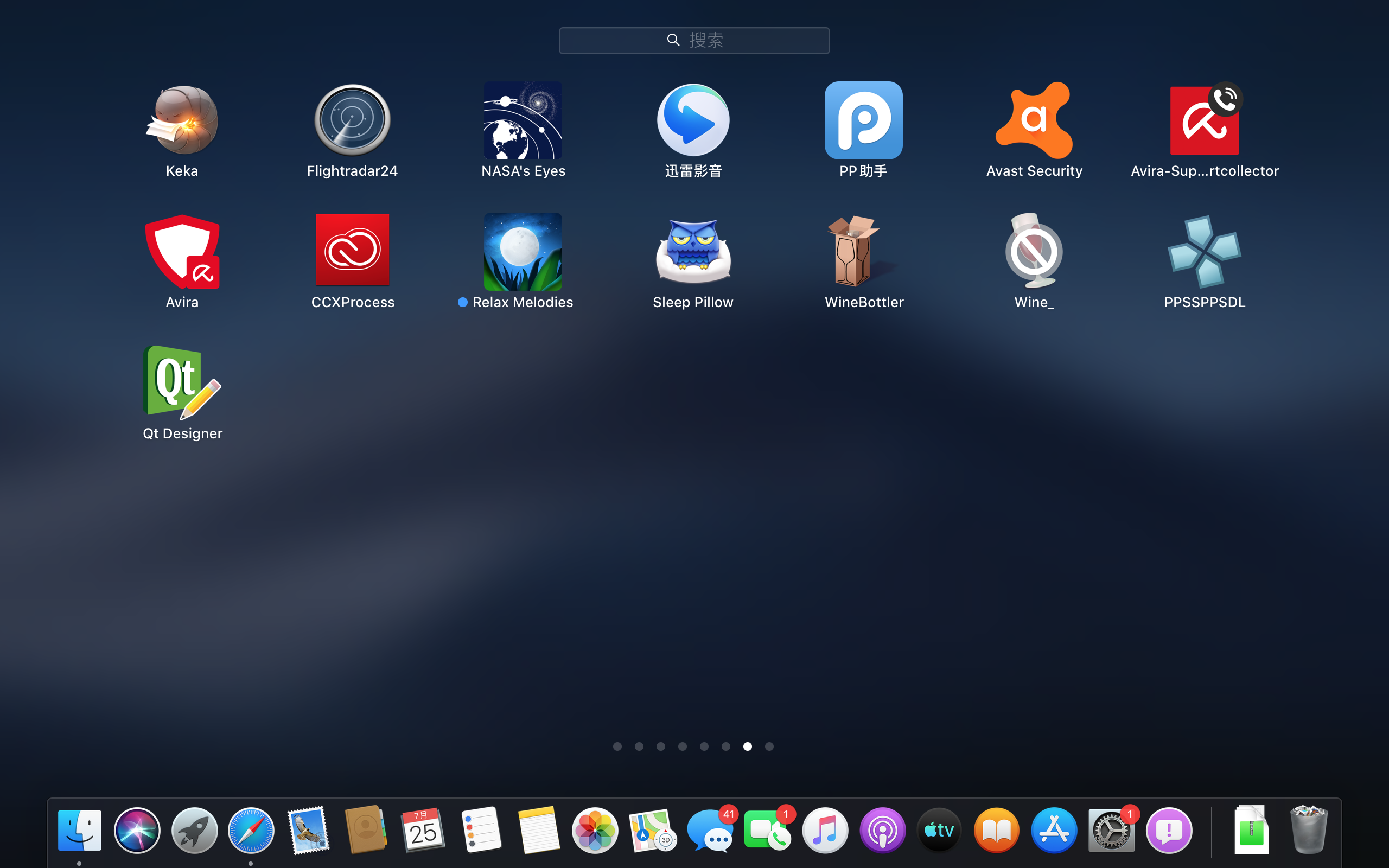Open Books in the Dock
This screenshot has height=868, width=1389.
point(996,830)
